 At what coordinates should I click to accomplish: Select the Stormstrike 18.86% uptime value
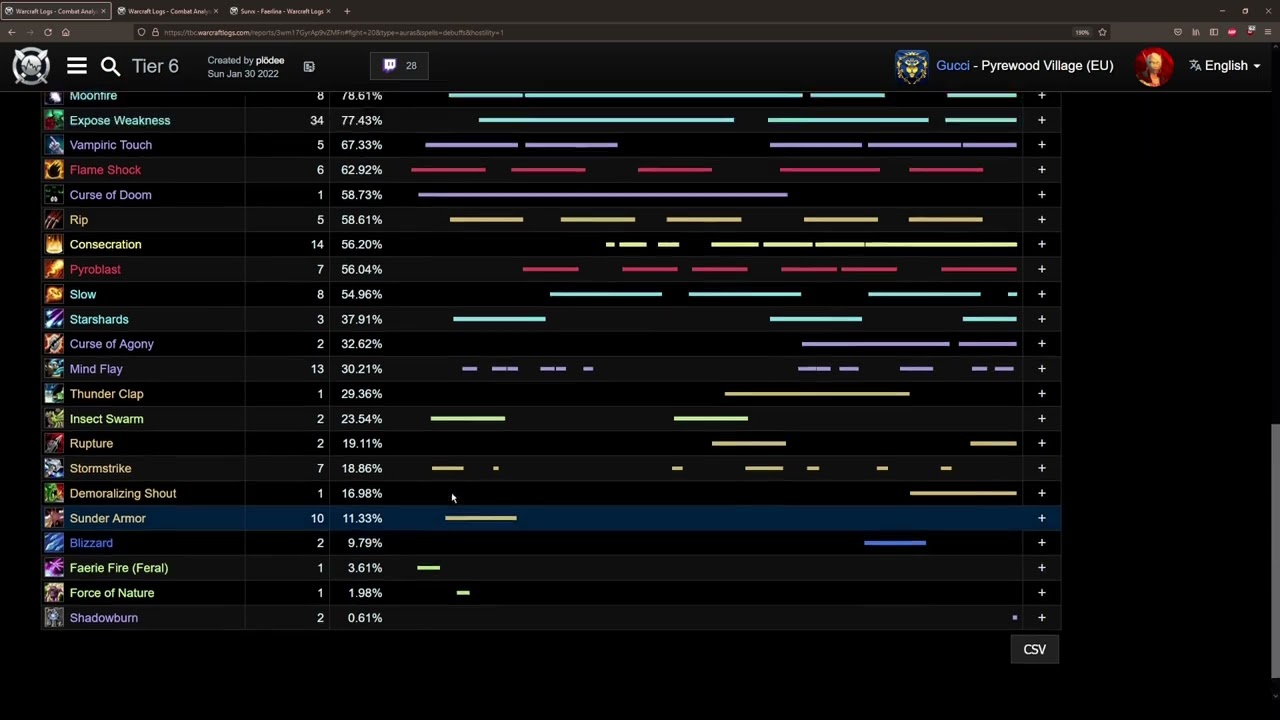361,468
